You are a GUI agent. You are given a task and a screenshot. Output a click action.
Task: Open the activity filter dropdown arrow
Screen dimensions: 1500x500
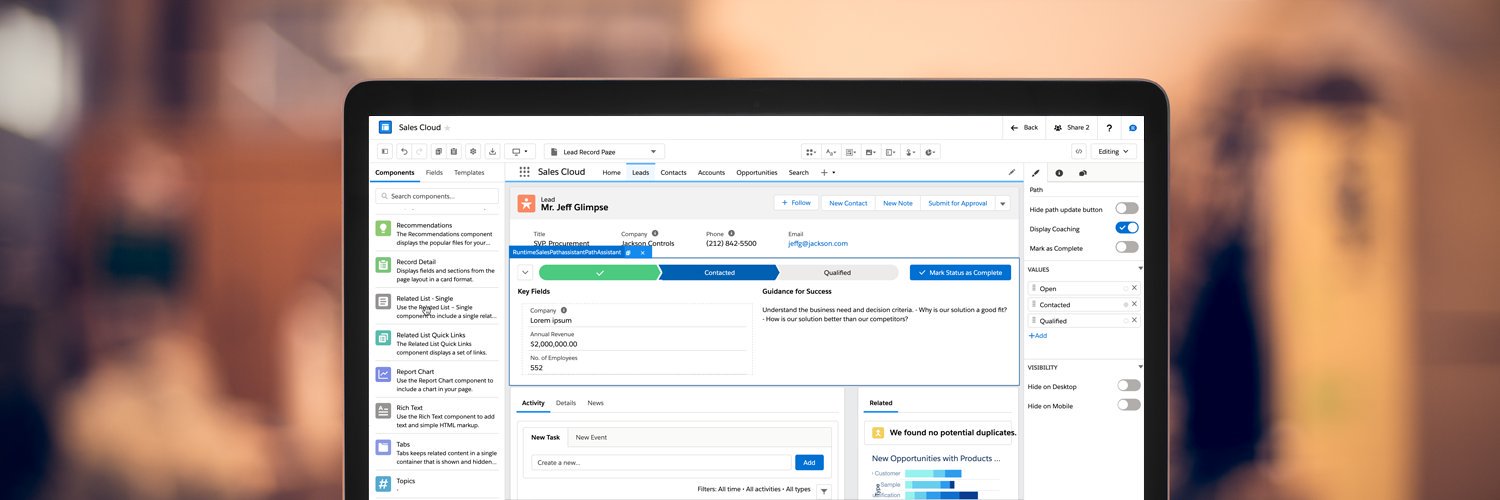(x=824, y=490)
